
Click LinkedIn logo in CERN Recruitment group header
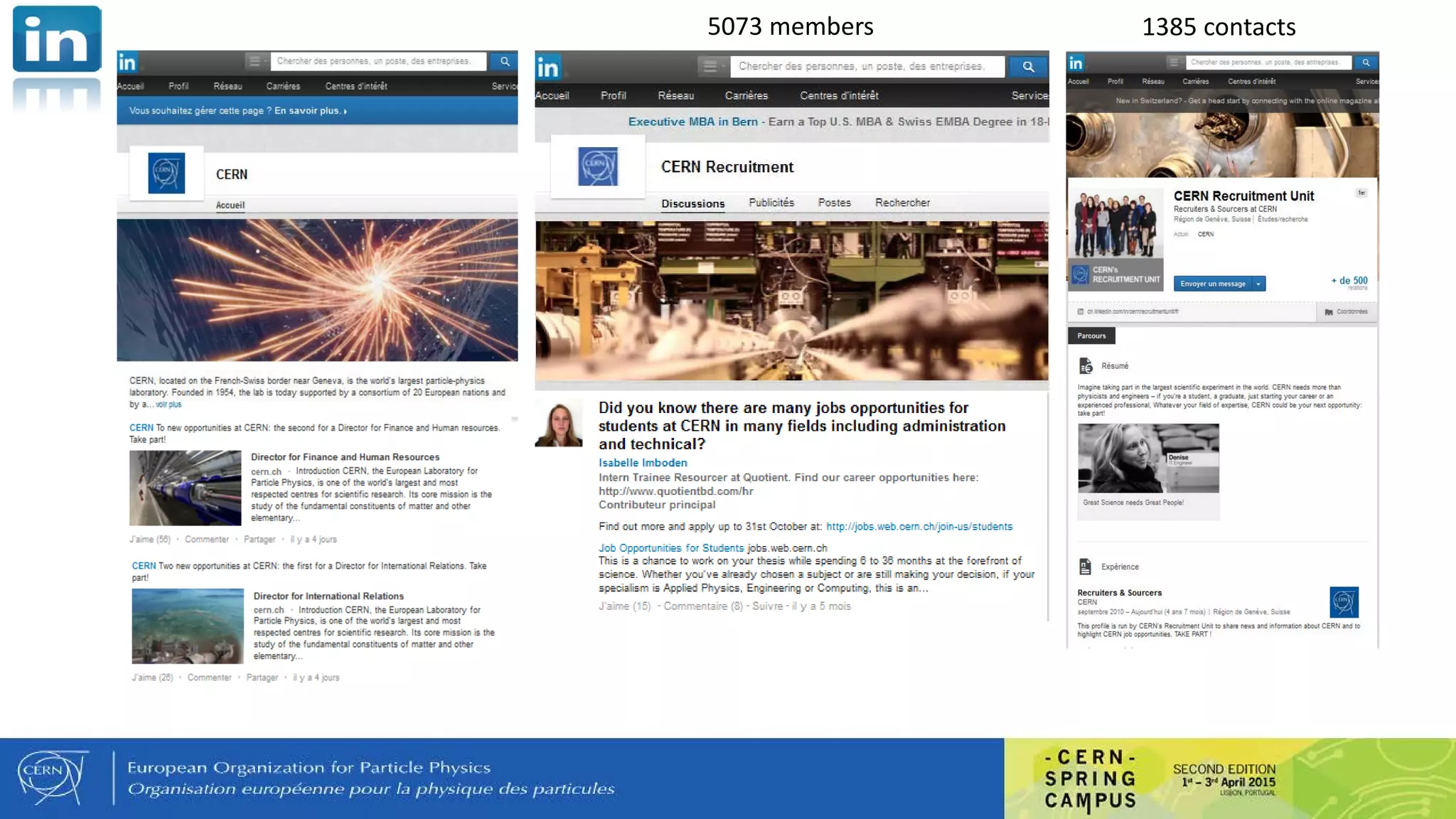click(548, 68)
